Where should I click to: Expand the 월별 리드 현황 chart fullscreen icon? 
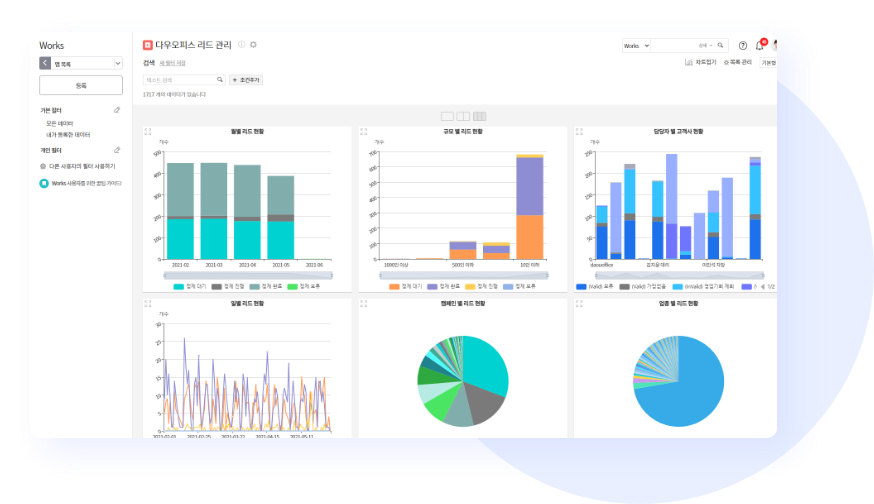point(148,132)
